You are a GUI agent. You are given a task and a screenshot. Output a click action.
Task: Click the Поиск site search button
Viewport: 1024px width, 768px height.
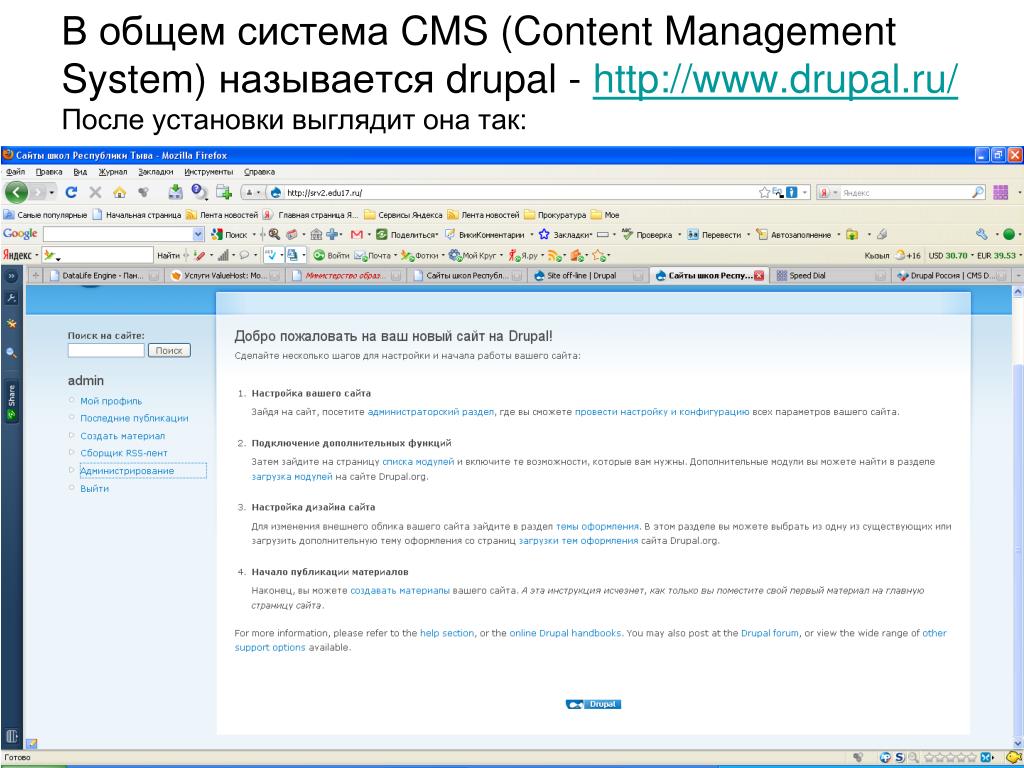pyautogui.click(x=169, y=351)
